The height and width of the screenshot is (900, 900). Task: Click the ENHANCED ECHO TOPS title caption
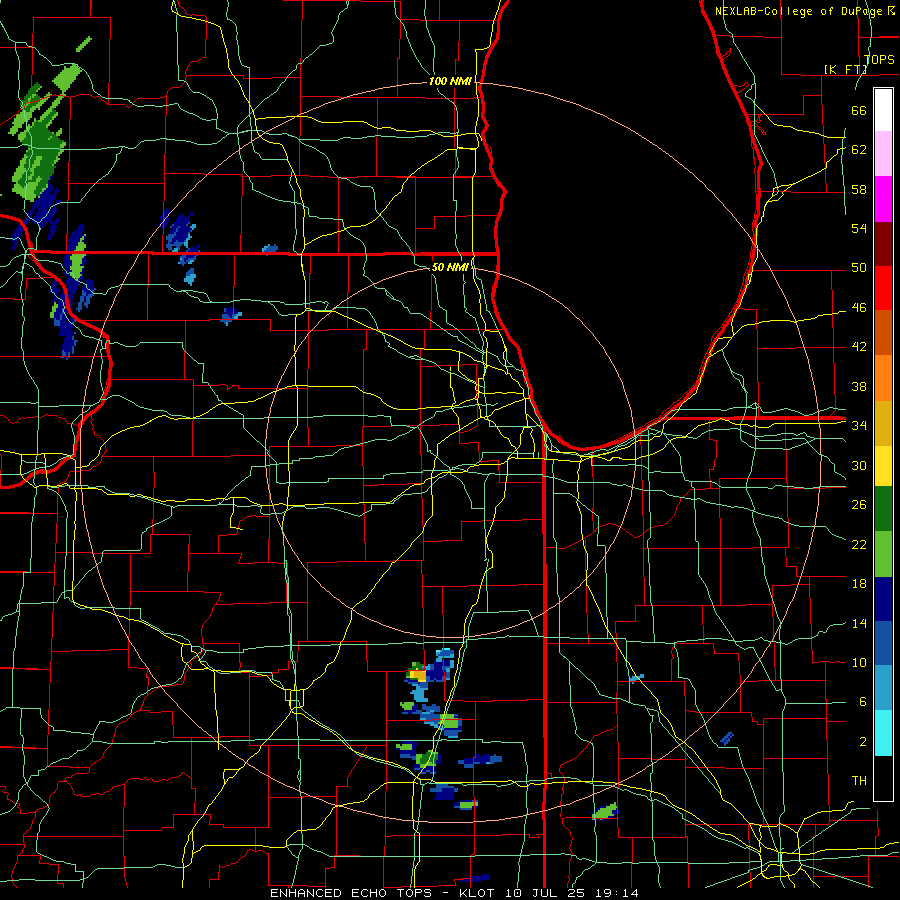[454, 893]
